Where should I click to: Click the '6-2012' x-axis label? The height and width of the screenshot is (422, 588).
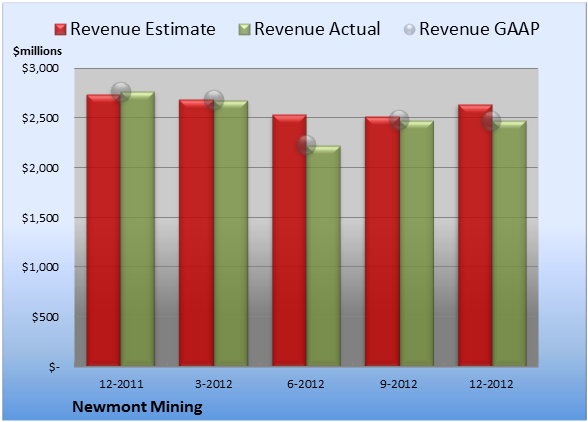pyautogui.click(x=306, y=384)
